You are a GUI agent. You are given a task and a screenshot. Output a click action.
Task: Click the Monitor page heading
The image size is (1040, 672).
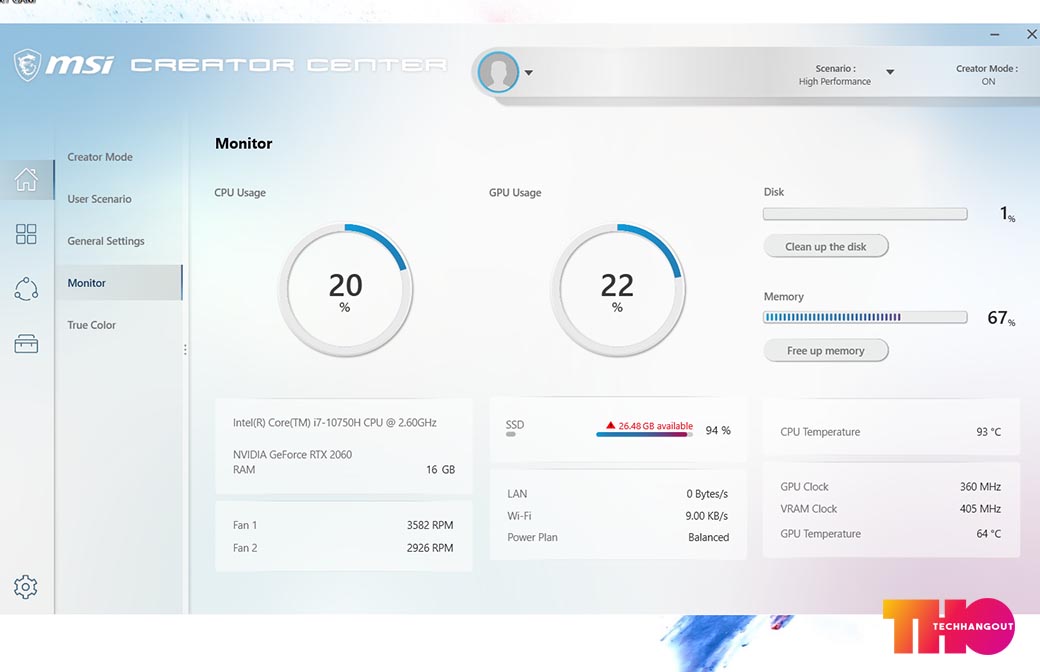[243, 143]
